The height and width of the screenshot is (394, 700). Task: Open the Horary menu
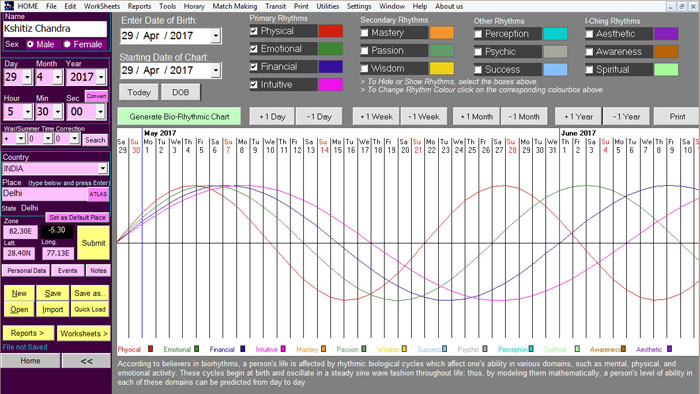tap(194, 6)
